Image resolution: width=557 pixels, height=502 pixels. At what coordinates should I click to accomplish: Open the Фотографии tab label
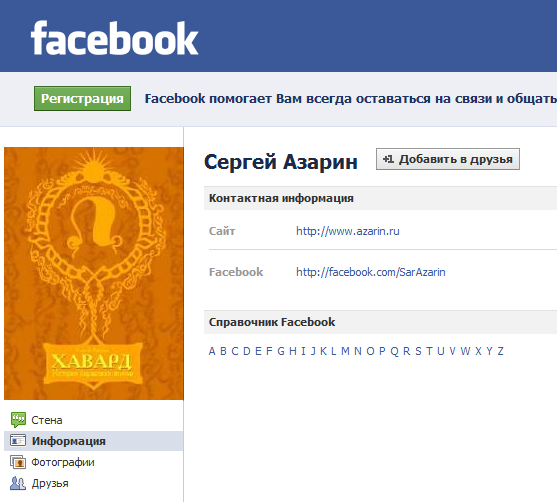[x=63, y=462]
